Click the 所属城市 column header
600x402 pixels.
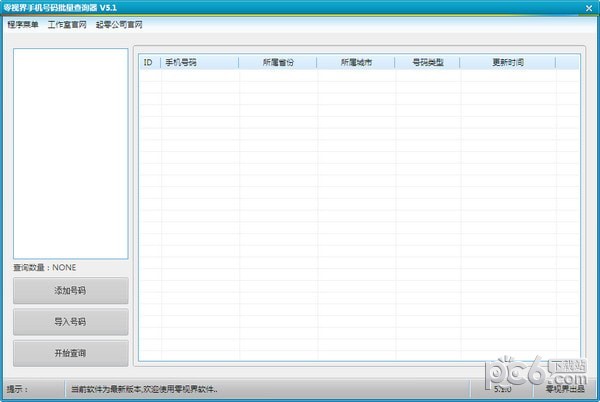pyautogui.click(x=356, y=62)
